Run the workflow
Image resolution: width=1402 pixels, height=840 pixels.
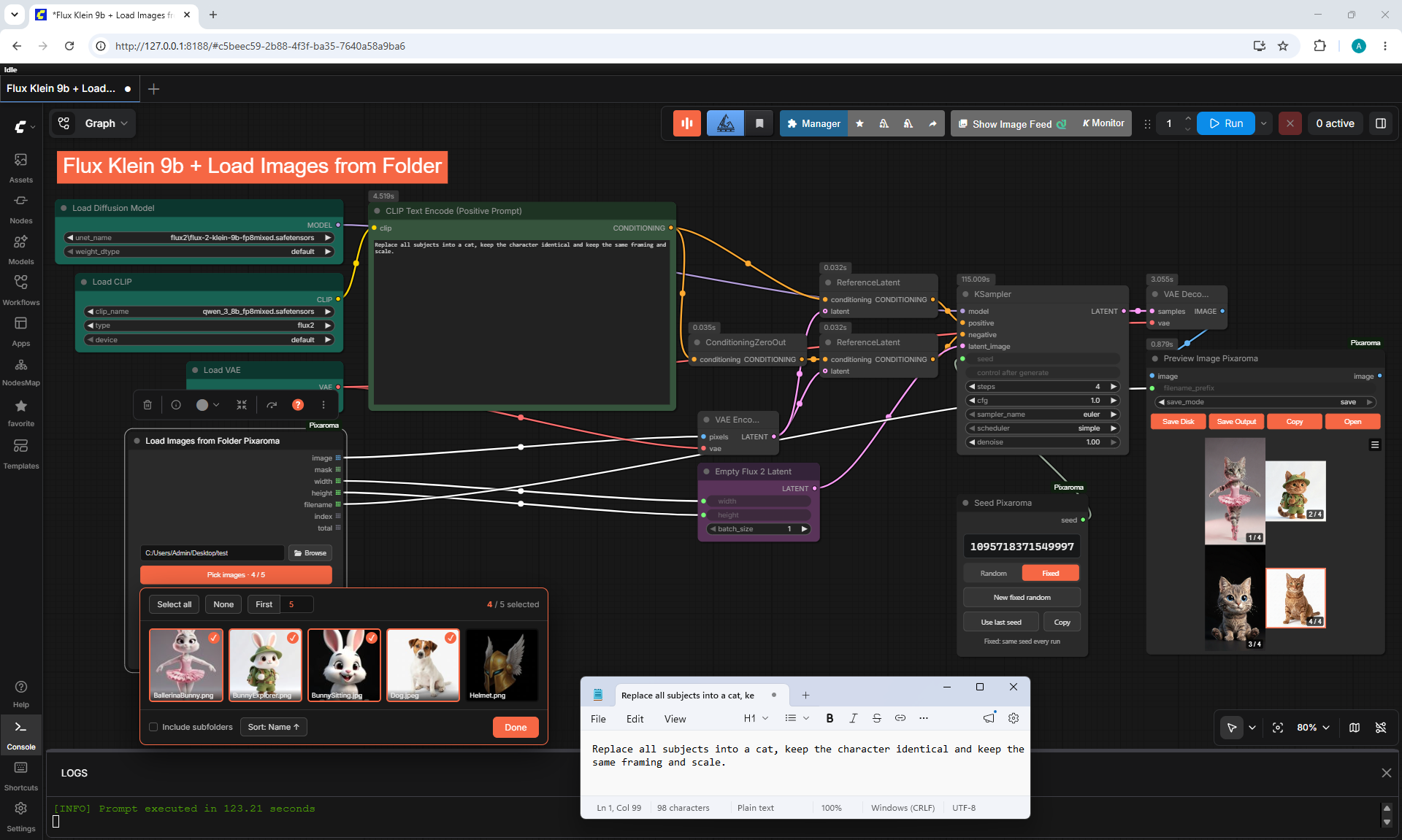(x=1226, y=123)
